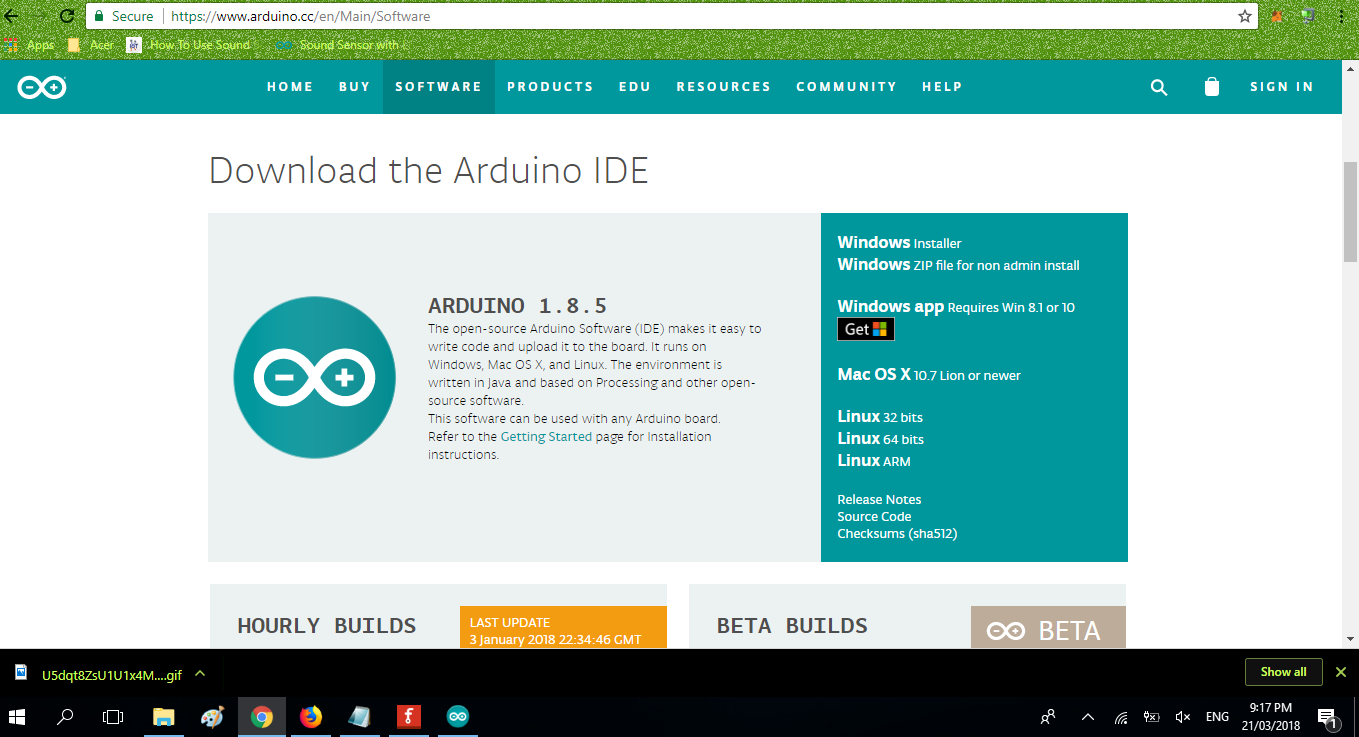Open the Release Notes link
Viewport: 1359px width, 737px height.
(879, 500)
